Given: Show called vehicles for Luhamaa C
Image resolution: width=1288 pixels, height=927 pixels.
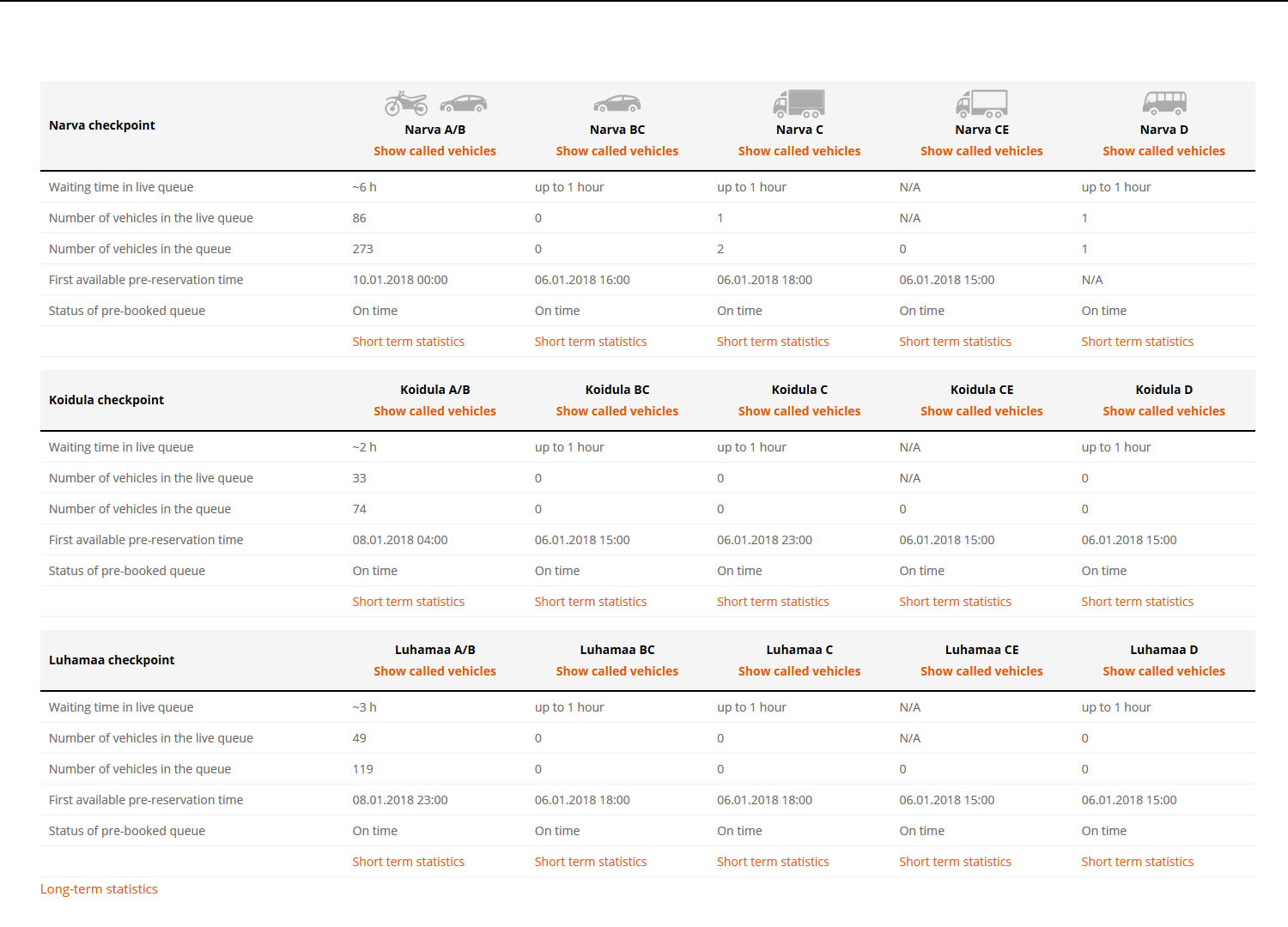Looking at the screenshot, I should 799,671.
